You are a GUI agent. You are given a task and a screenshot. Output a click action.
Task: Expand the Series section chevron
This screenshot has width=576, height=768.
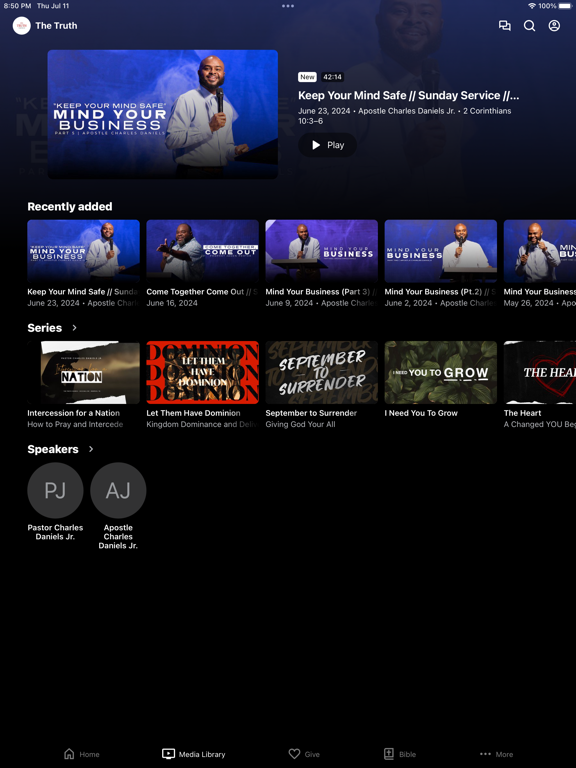pyautogui.click(x=74, y=328)
